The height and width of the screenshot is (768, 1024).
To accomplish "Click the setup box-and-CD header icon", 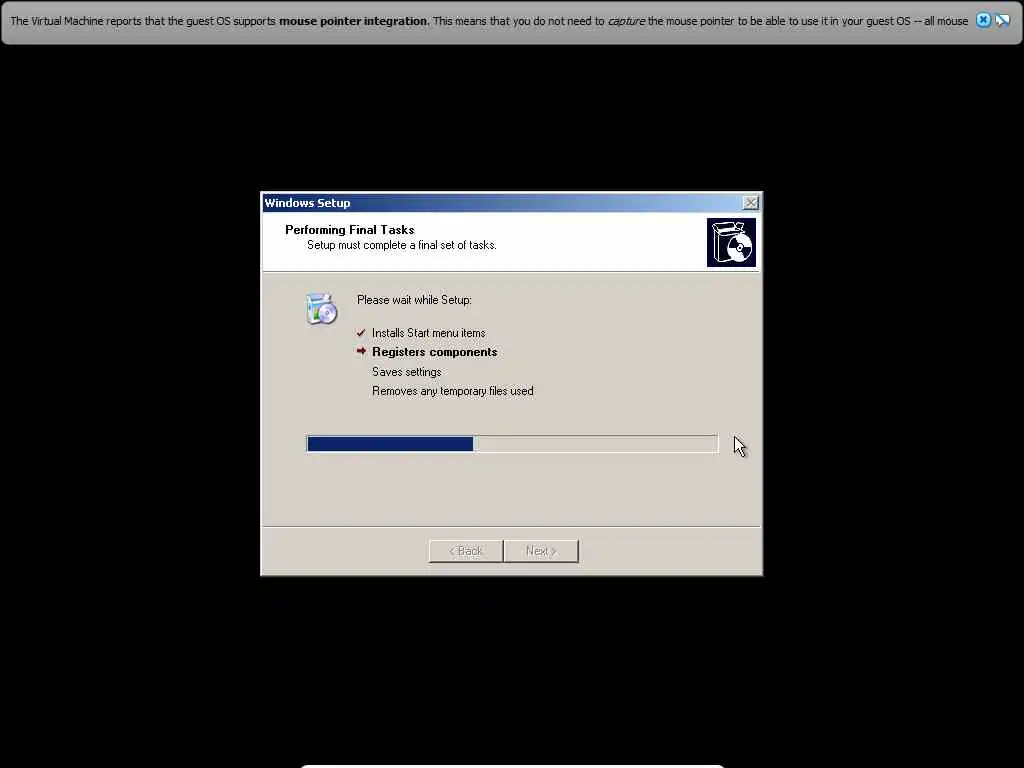I will click(731, 243).
